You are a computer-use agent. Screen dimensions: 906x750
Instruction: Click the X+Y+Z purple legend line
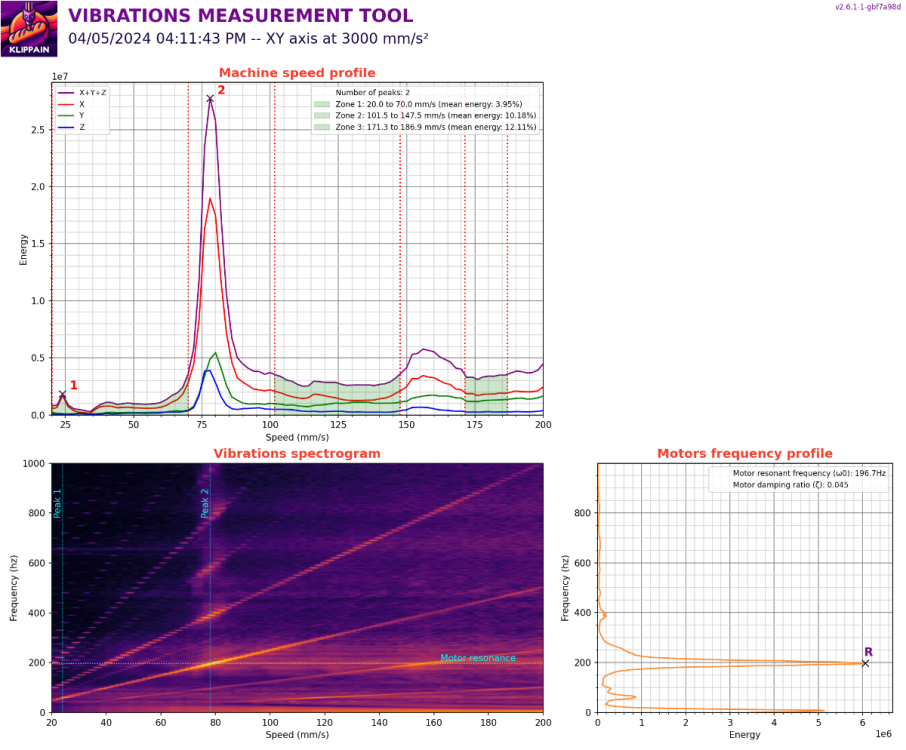point(66,92)
